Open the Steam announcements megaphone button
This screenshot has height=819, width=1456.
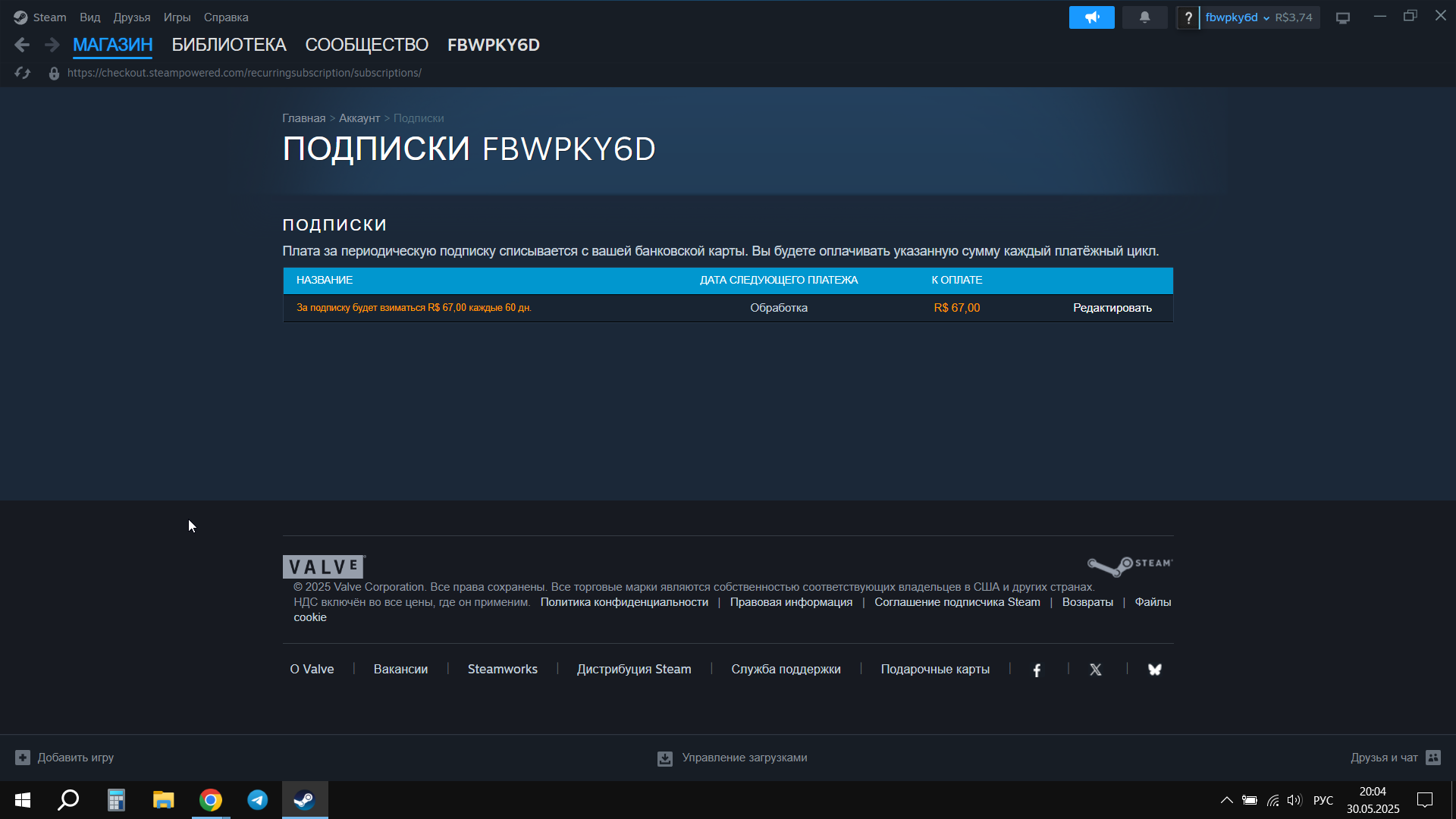1091,17
